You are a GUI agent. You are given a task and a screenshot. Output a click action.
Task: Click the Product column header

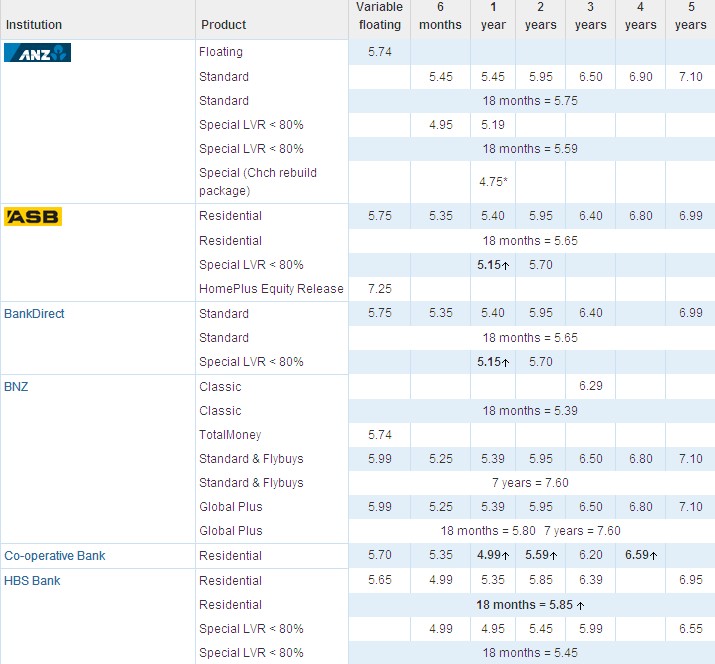(223, 25)
